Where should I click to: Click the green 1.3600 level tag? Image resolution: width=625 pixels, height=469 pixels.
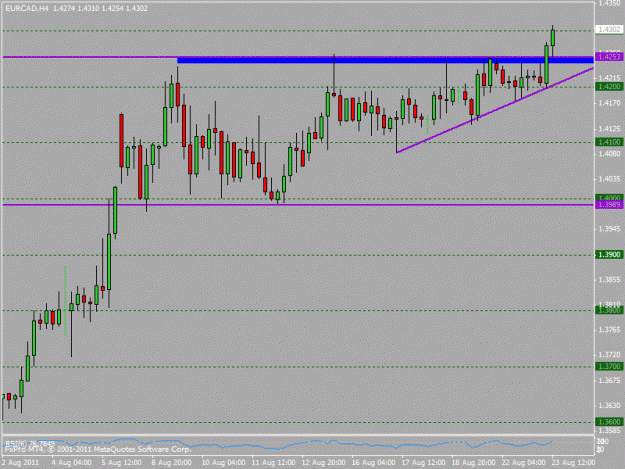609,422
